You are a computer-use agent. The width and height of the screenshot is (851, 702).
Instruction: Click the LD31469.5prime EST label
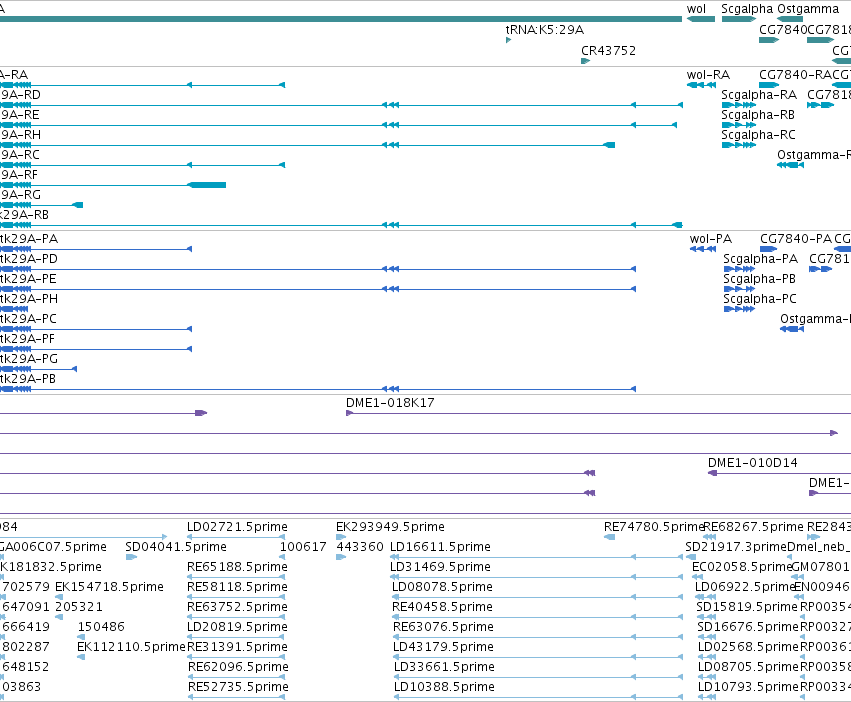[x=440, y=567]
